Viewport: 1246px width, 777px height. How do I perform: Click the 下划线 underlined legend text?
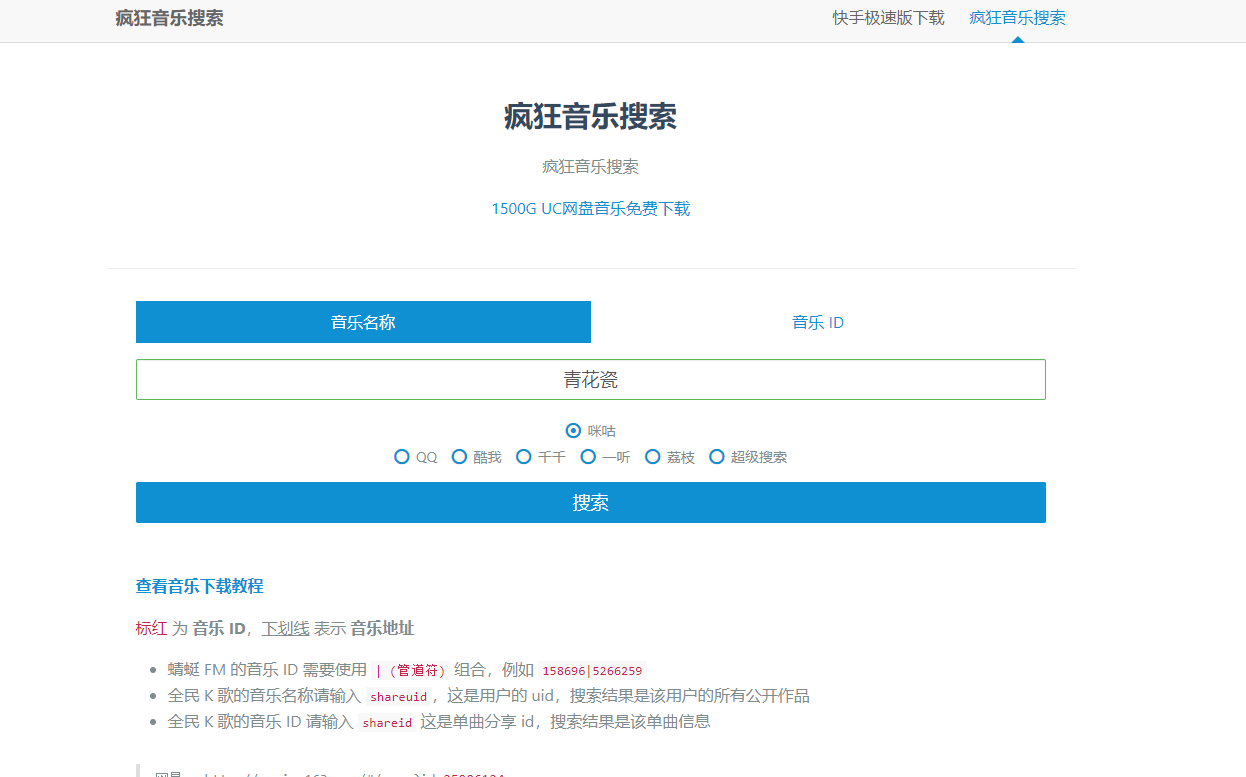point(285,628)
